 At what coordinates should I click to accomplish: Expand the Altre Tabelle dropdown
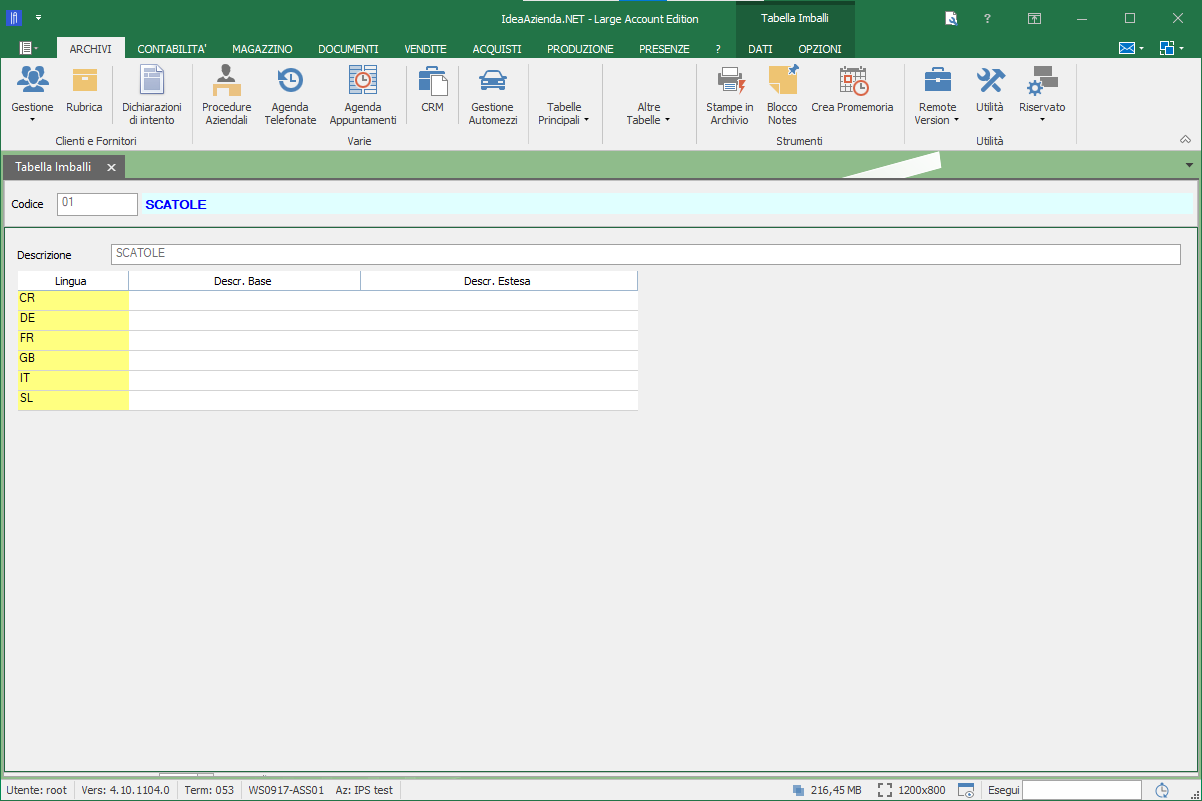tap(649, 113)
